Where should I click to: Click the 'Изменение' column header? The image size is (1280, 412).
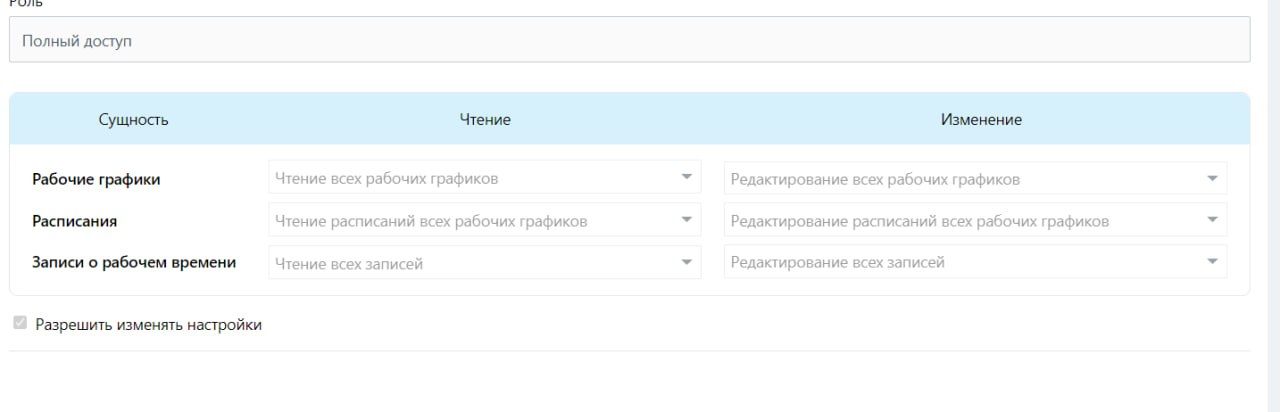coord(981,120)
